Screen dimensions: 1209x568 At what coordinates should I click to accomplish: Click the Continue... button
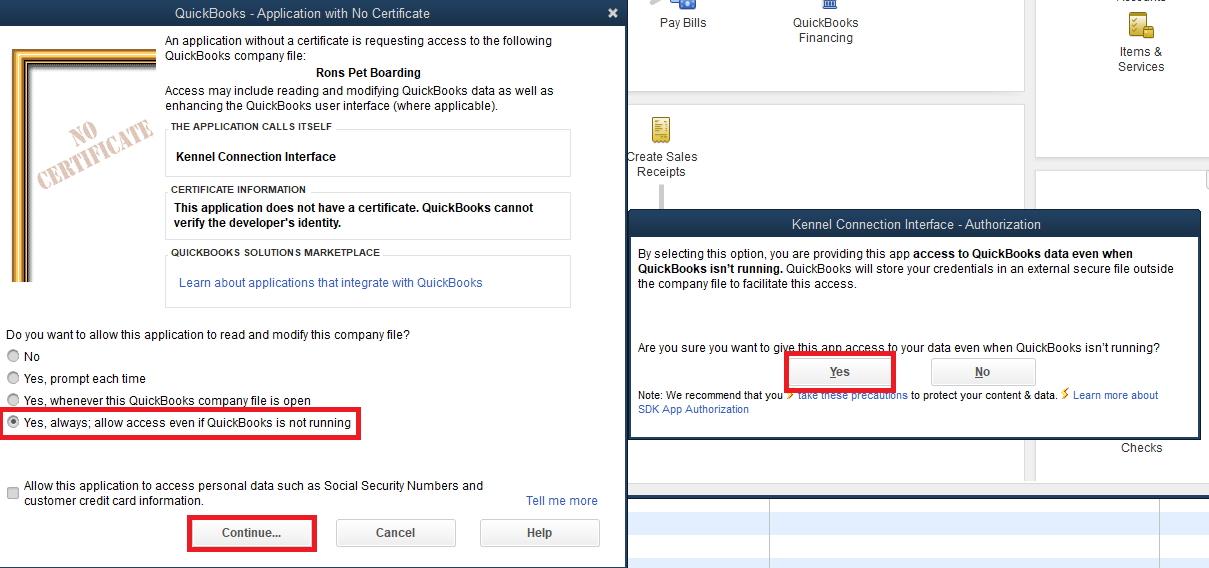[x=252, y=533]
